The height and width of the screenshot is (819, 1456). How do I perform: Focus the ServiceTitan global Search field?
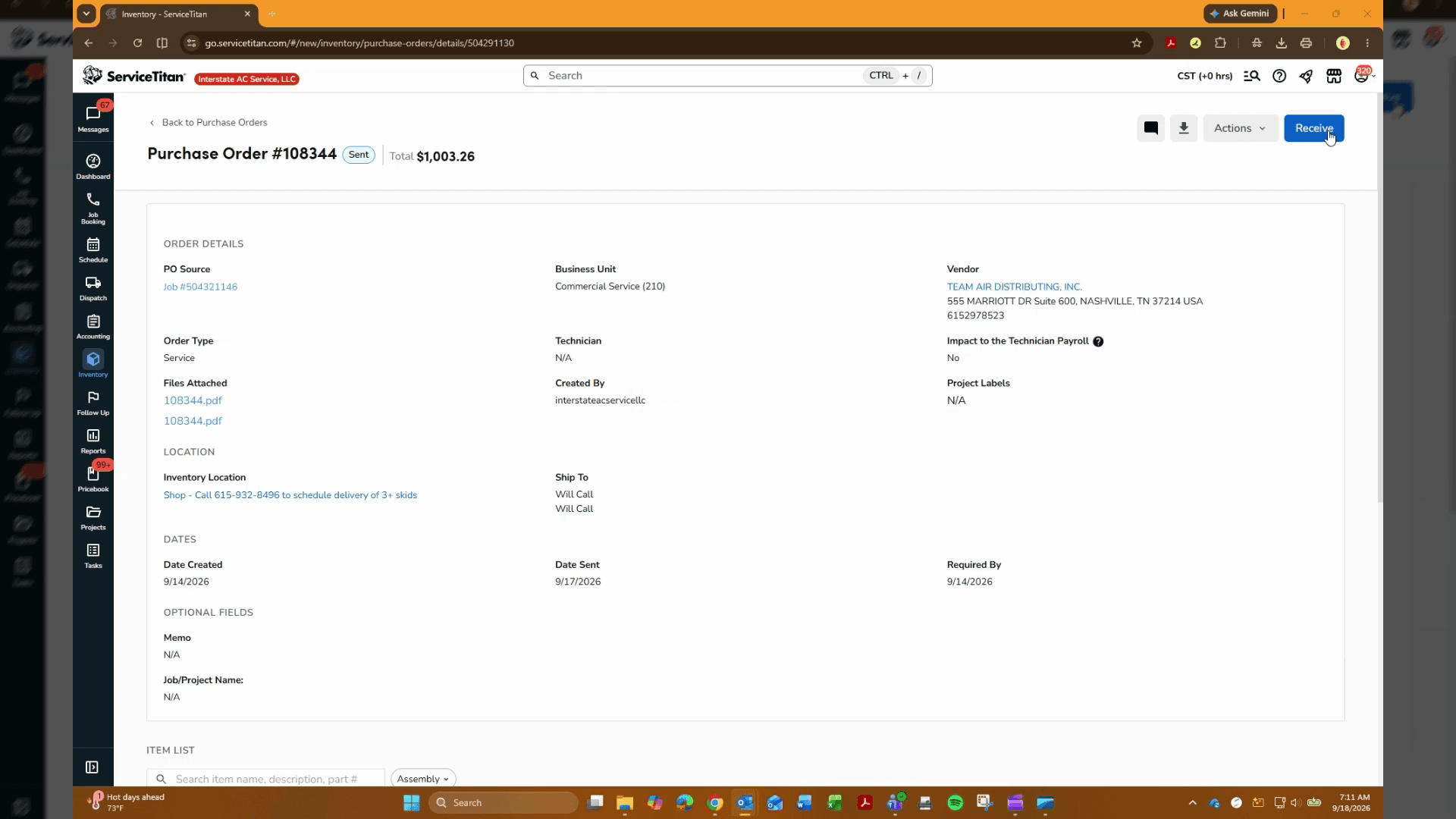coord(727,76)
